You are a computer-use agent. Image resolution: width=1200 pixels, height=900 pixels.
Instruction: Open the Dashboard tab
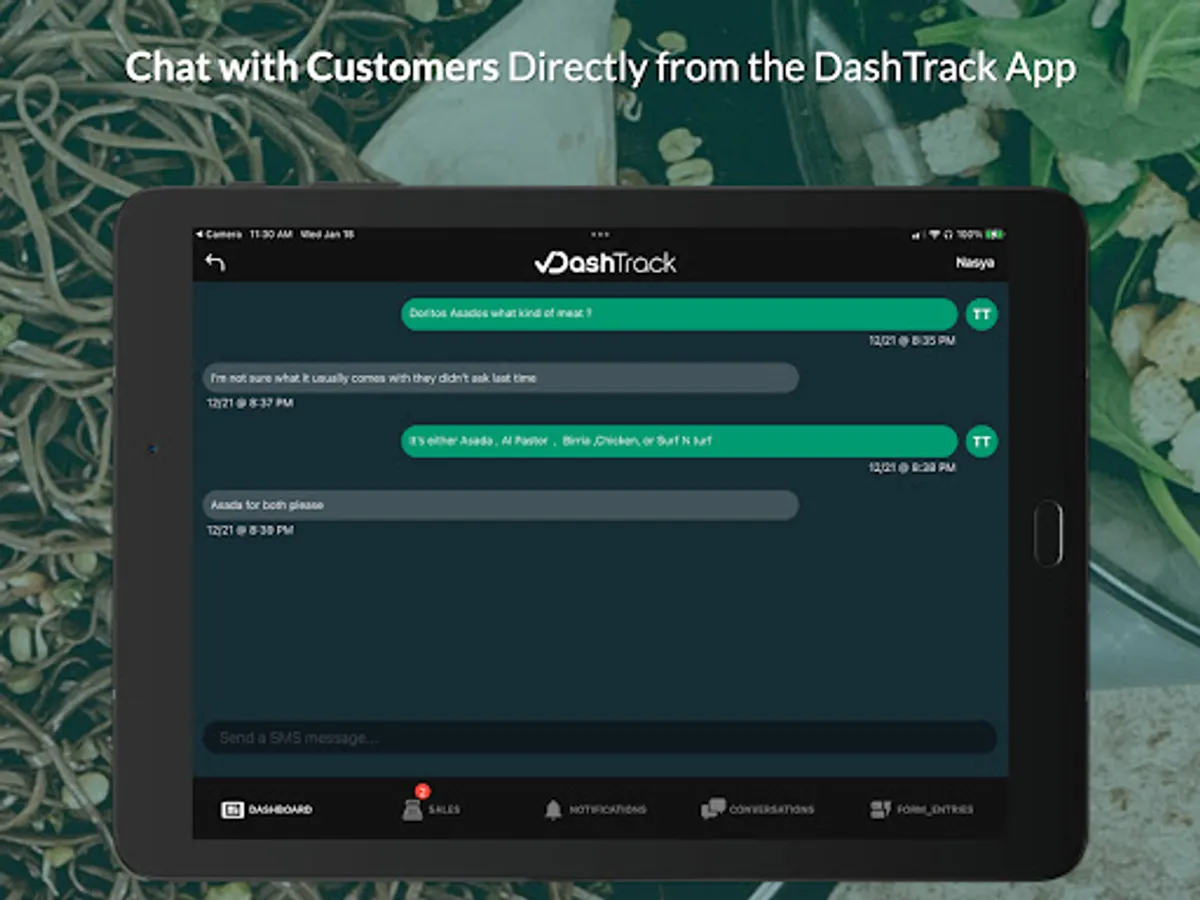point(267,809)
